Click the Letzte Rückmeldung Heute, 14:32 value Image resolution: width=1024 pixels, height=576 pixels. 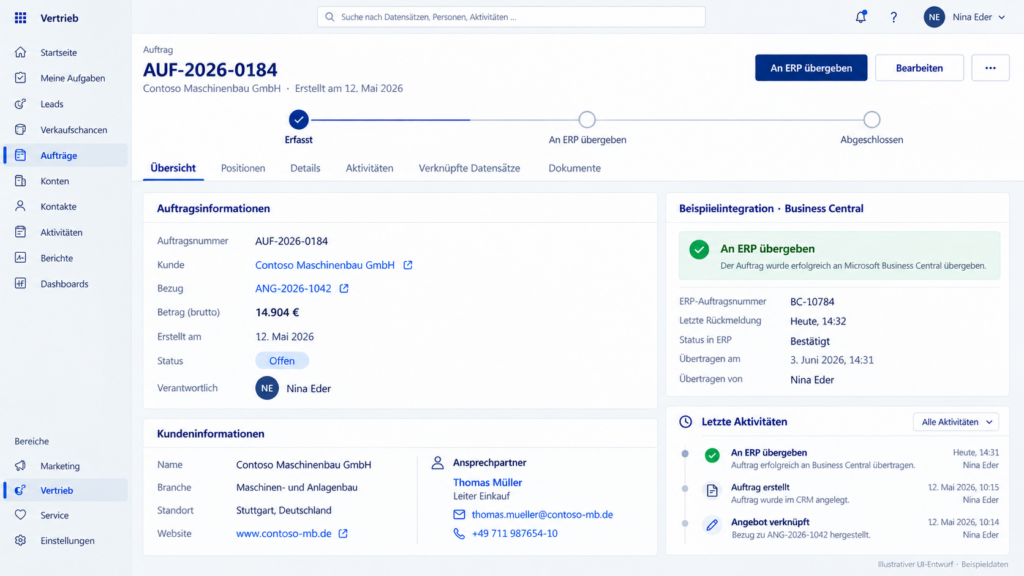click(x=818, y=321)
